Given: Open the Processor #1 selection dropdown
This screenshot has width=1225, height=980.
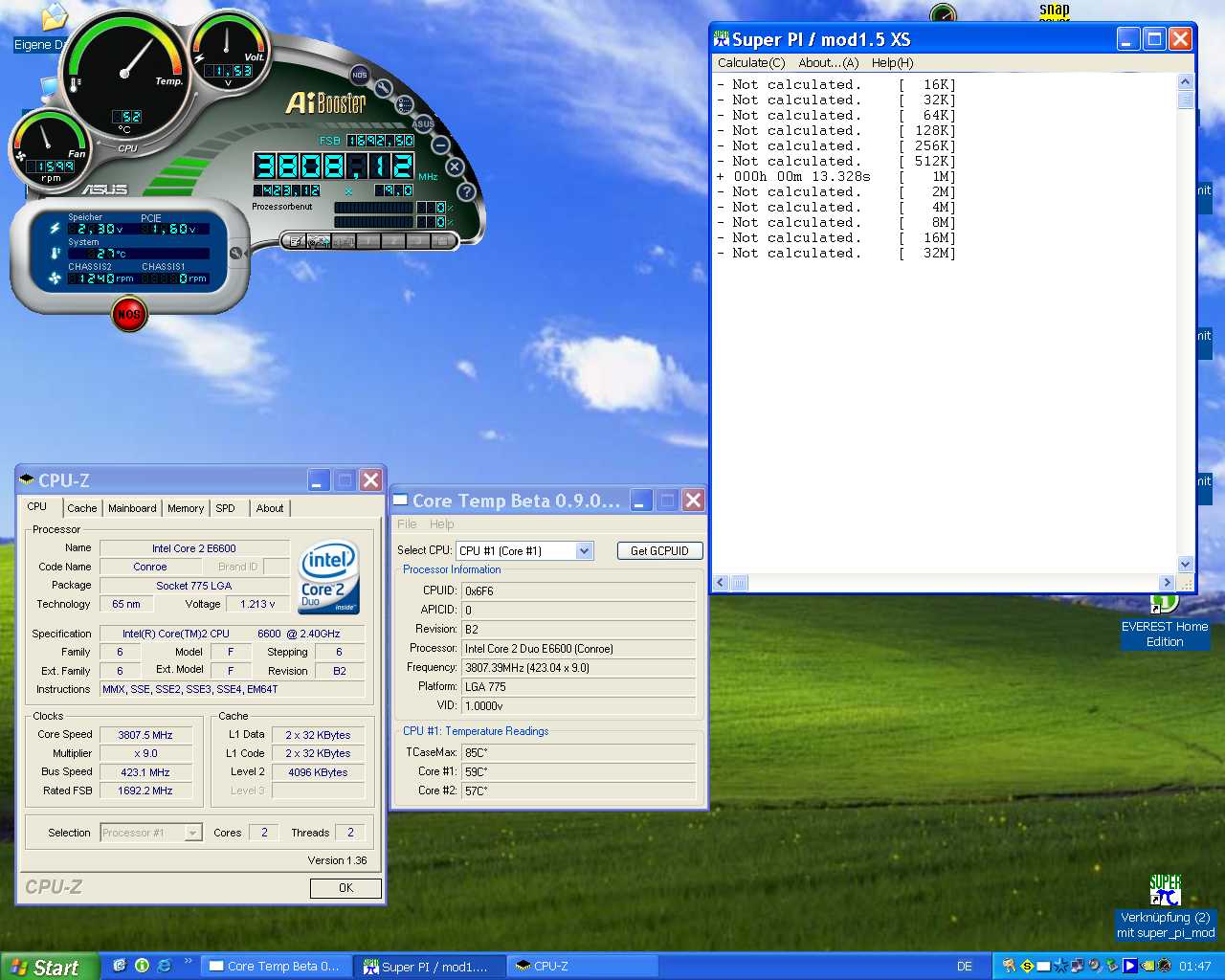Looking at the screenshot, I should pyautogui.click(x=192, y=833).
